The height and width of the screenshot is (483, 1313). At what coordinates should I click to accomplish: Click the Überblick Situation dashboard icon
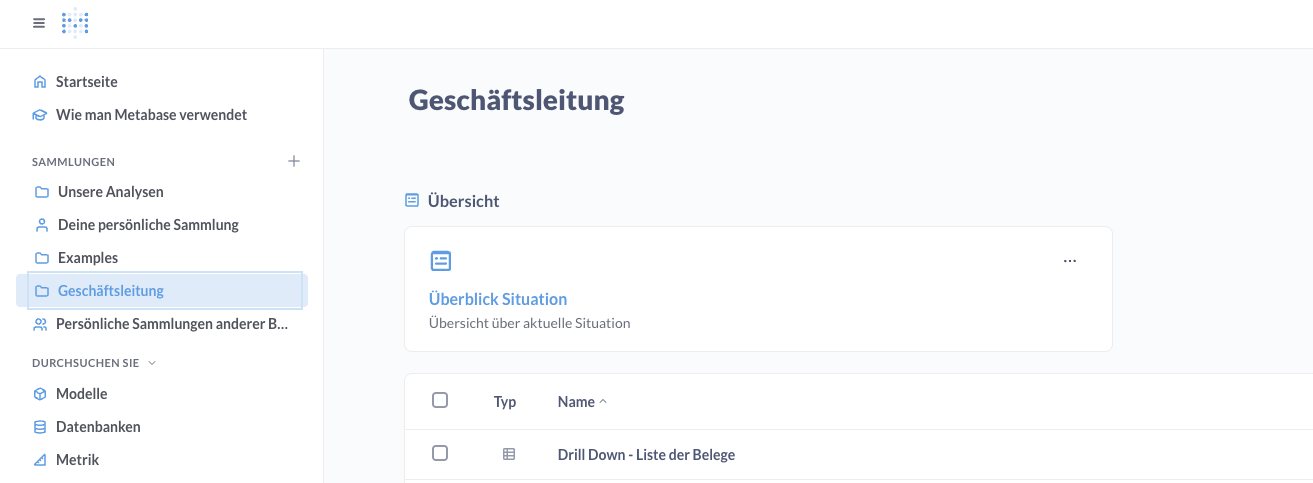click(441, 261)
